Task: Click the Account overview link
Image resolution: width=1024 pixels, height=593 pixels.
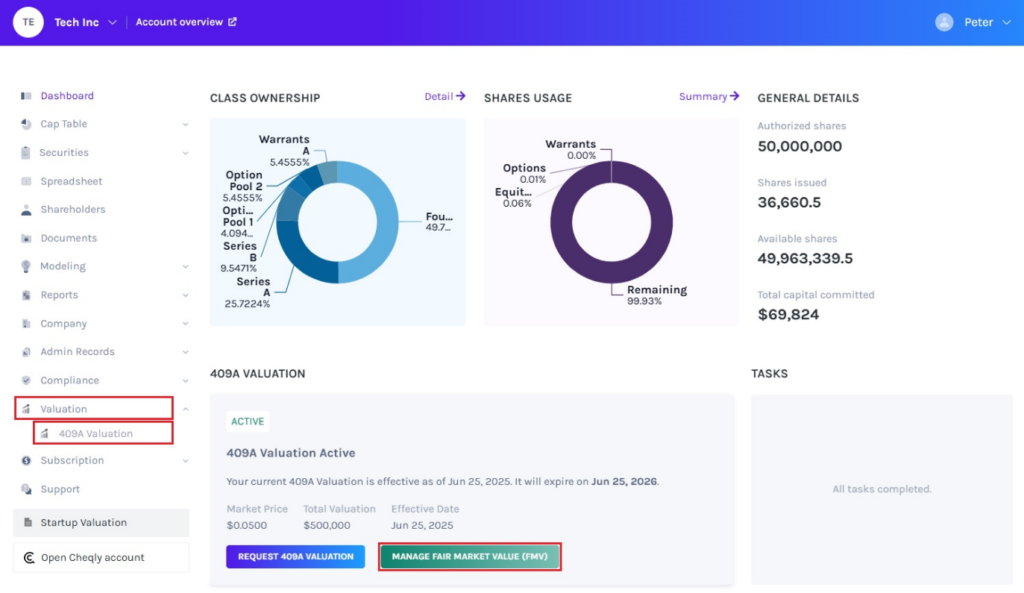Action: tap(186, 22)
